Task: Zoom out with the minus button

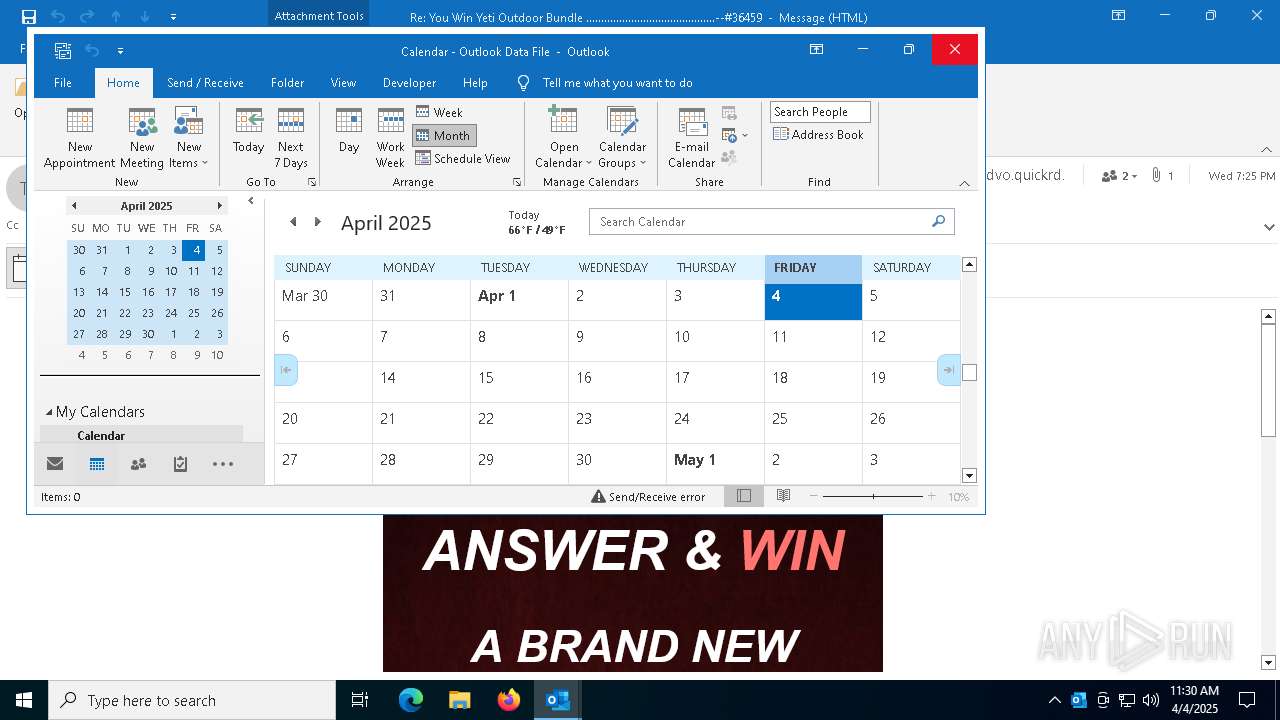Action: click(814, 497)
